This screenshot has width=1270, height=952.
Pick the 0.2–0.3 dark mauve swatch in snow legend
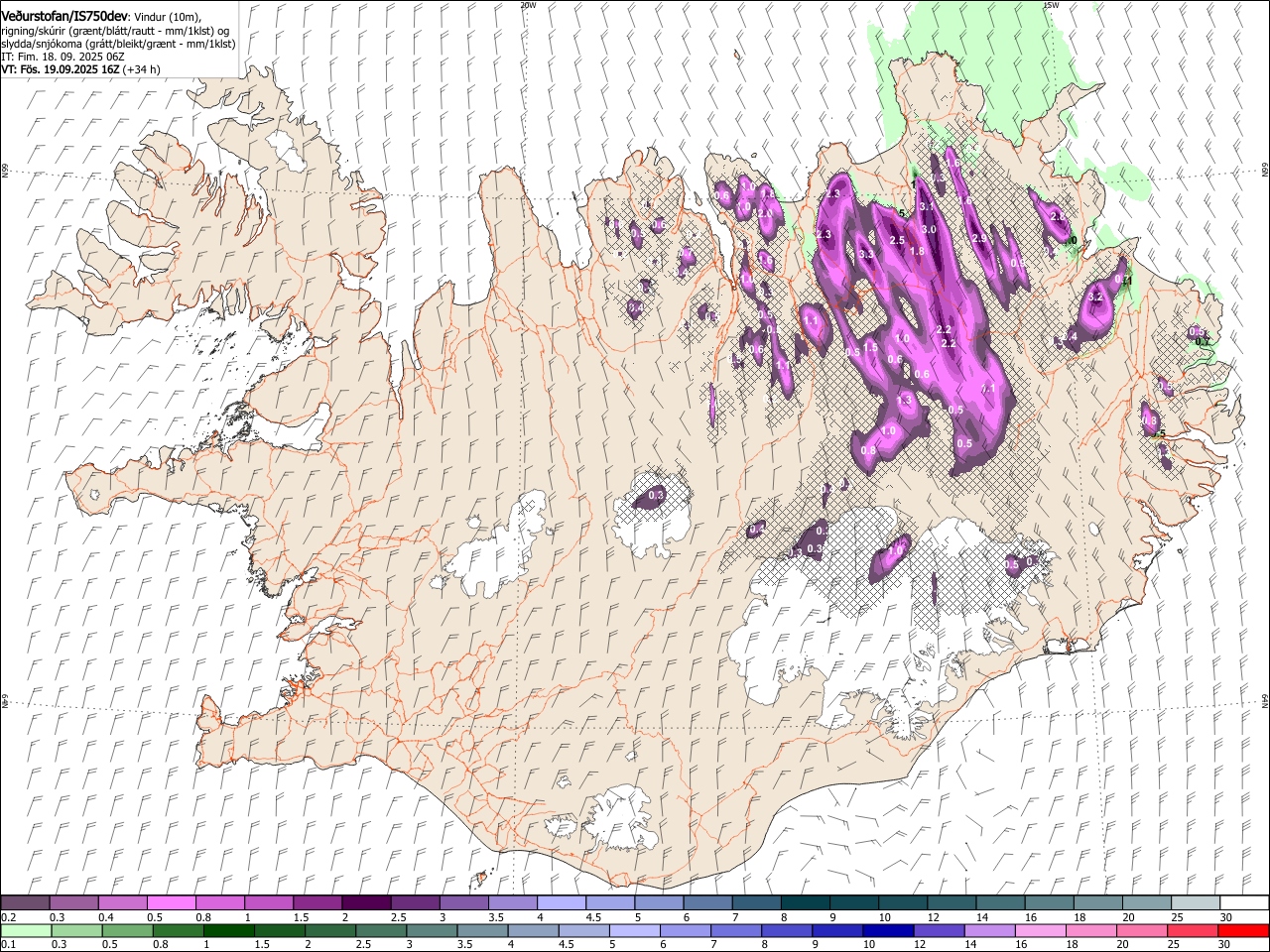click(25, 903)
